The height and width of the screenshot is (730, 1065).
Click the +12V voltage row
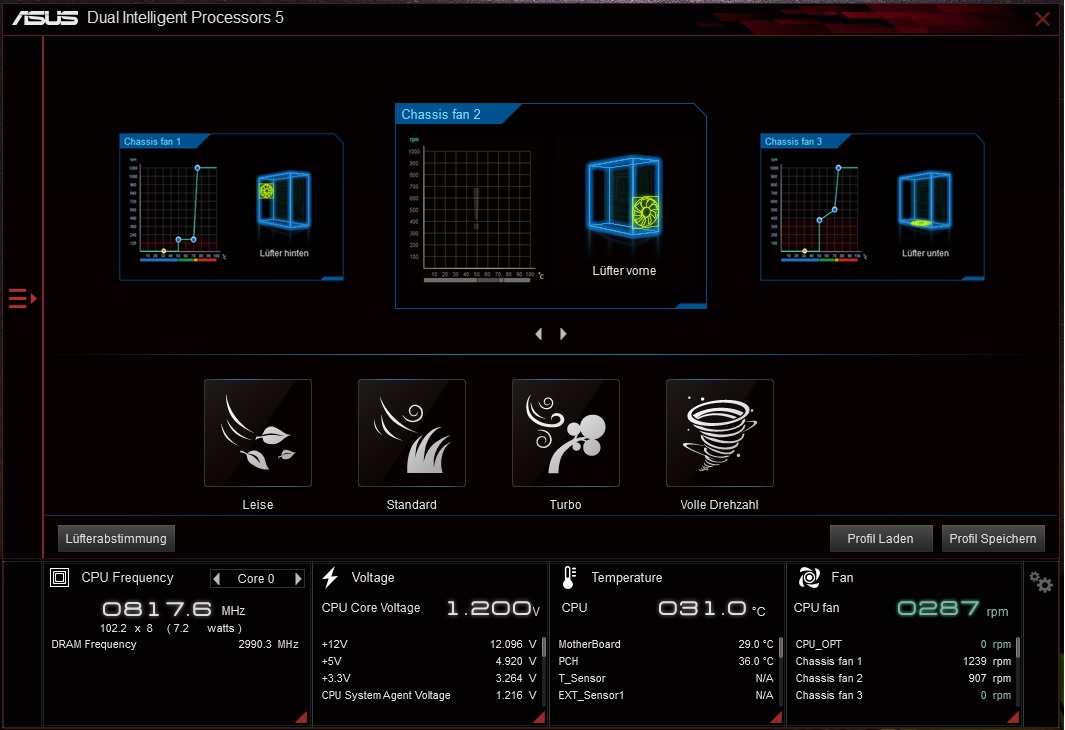429,644
